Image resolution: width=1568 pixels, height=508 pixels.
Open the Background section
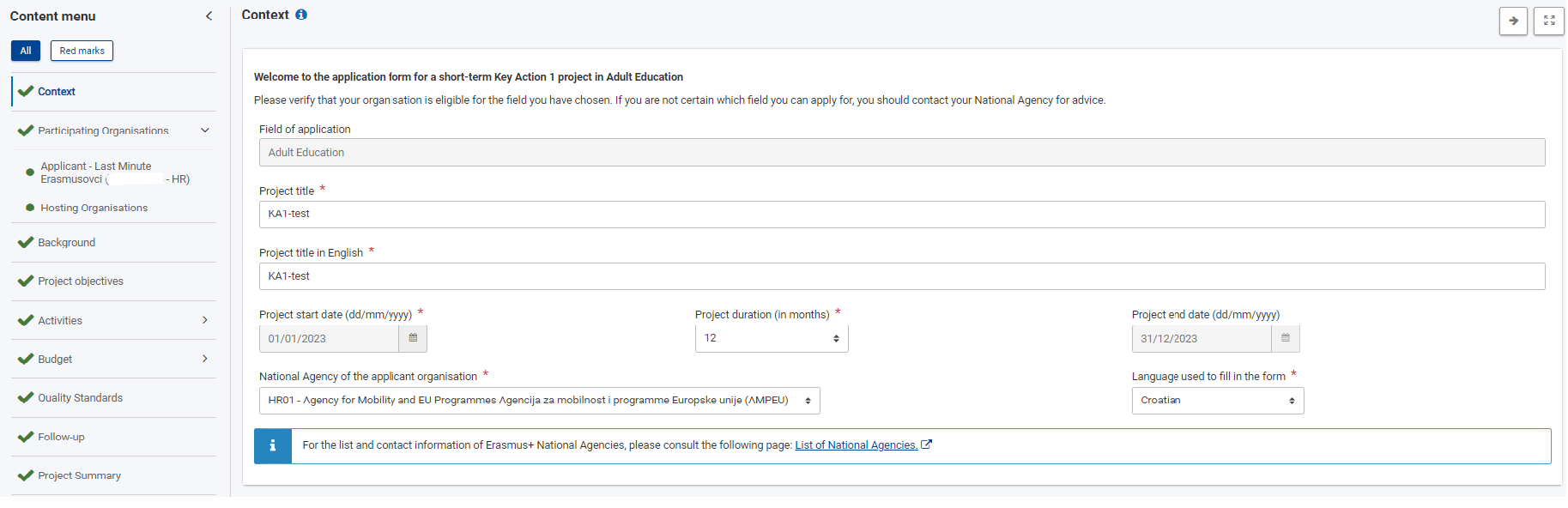[x=67, y=243]
